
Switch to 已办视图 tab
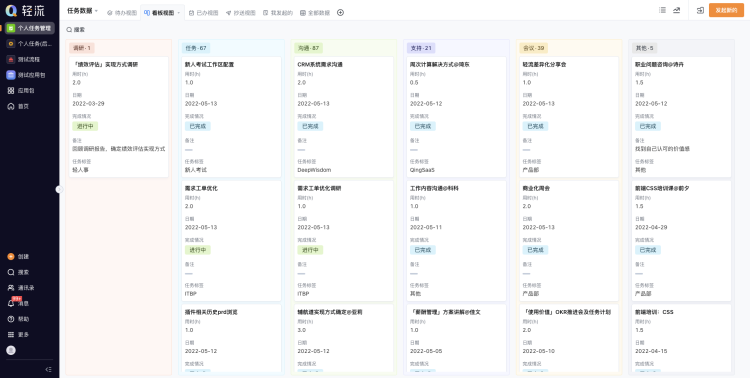(204, 13)
